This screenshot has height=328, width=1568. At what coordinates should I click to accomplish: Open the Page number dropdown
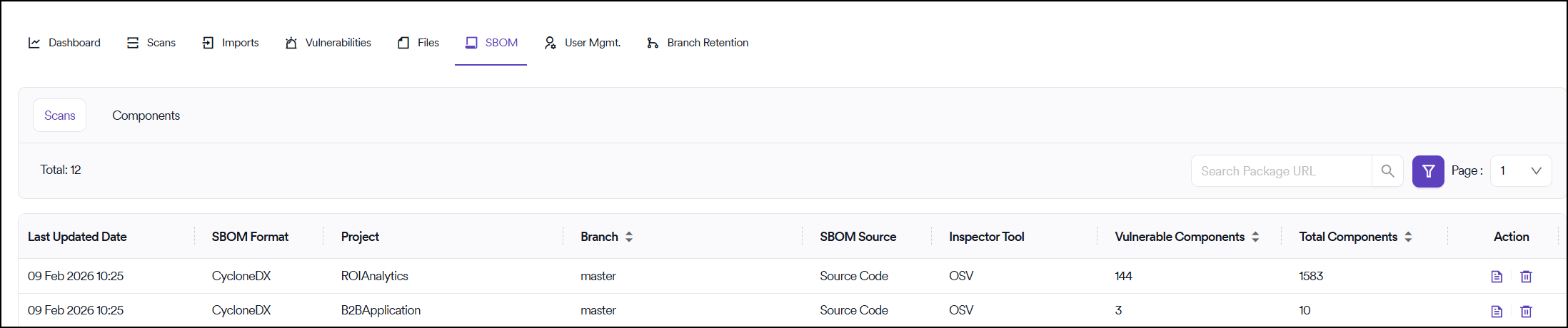1520,171
